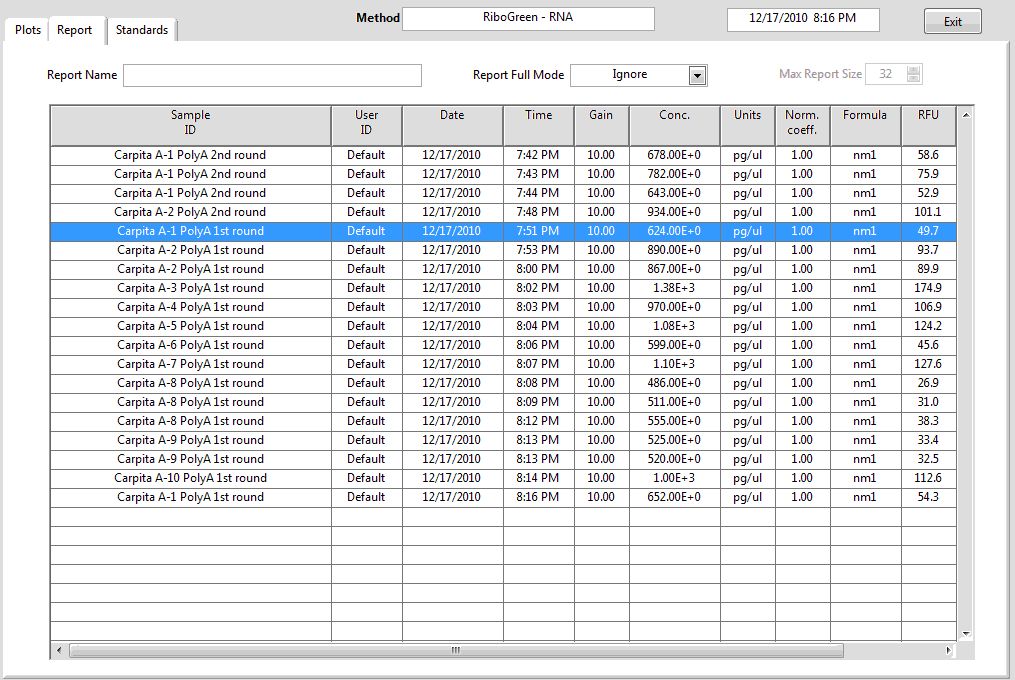Click the Max Report Size stepper arrows
The height and width of the screenshot is (680, 1015).
913,75
